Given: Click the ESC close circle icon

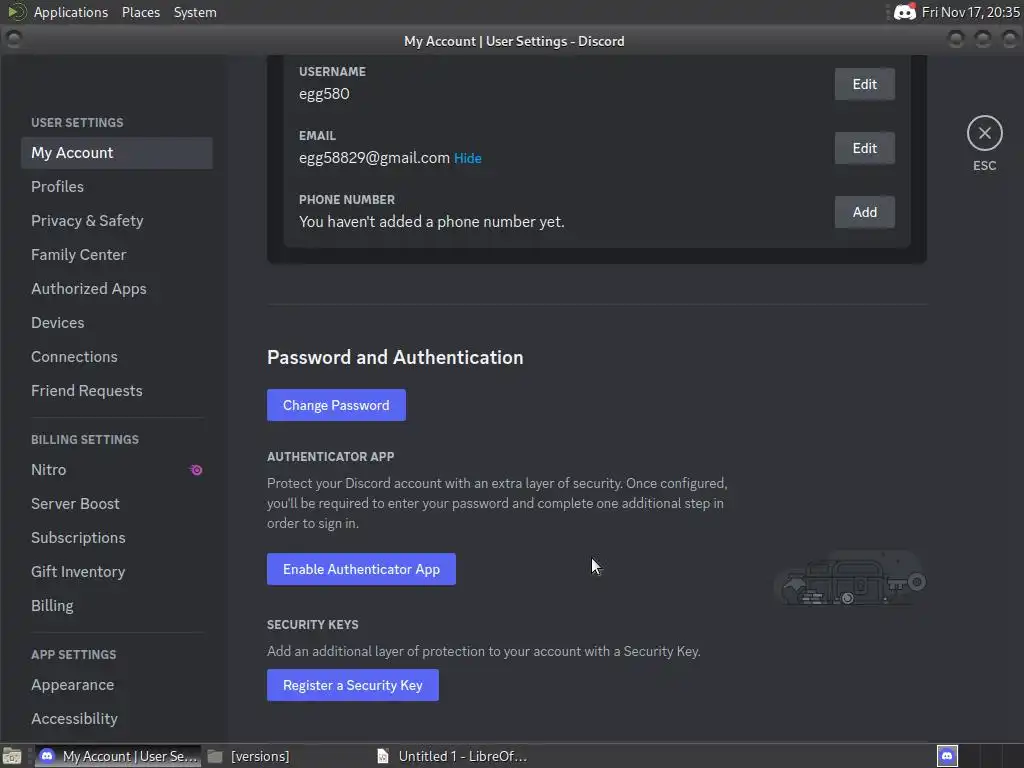Looking at the screenshot, I should click(984, 133).
